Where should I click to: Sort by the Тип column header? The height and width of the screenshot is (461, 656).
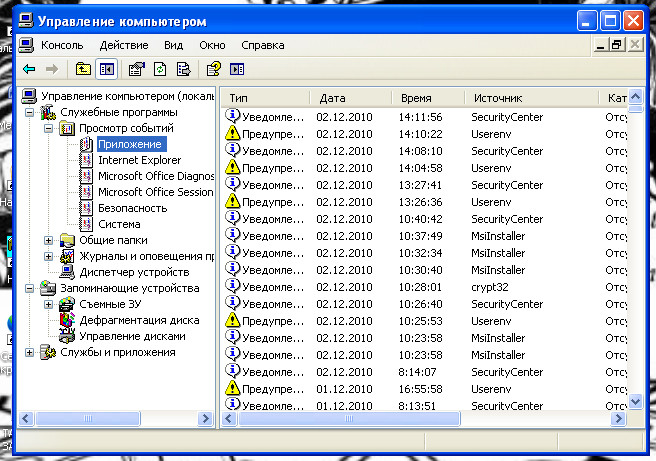pos(266,98)
